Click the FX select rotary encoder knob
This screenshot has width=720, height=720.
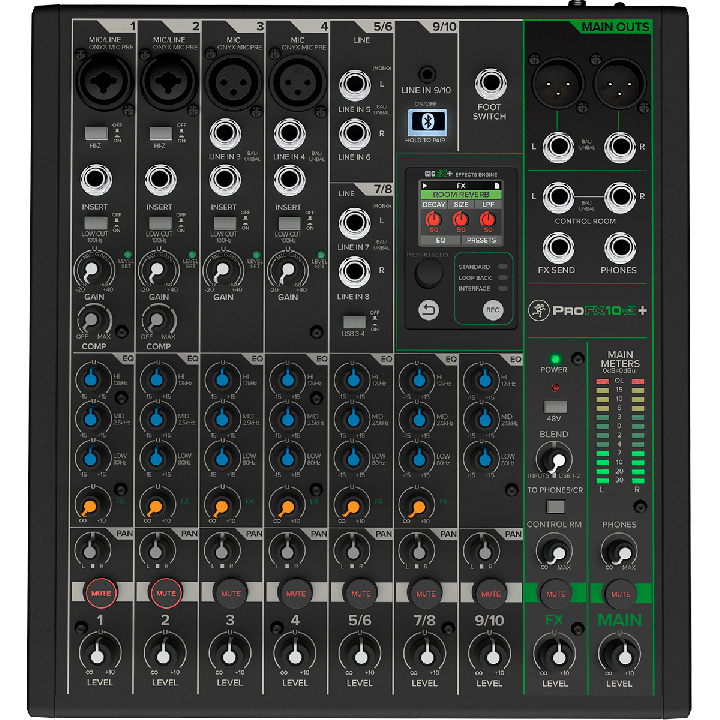[428, 272]
